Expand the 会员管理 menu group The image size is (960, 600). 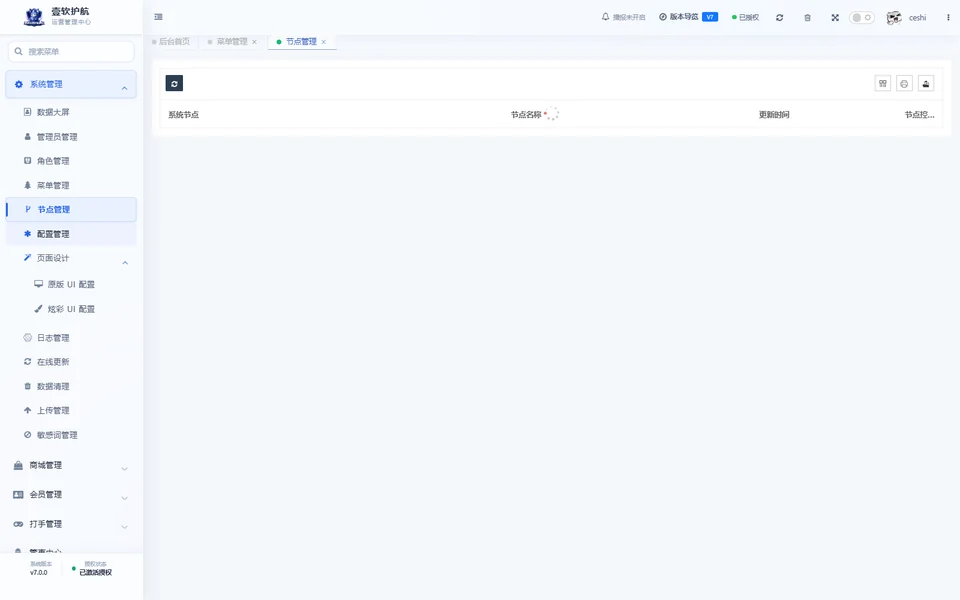click(71, 495)
